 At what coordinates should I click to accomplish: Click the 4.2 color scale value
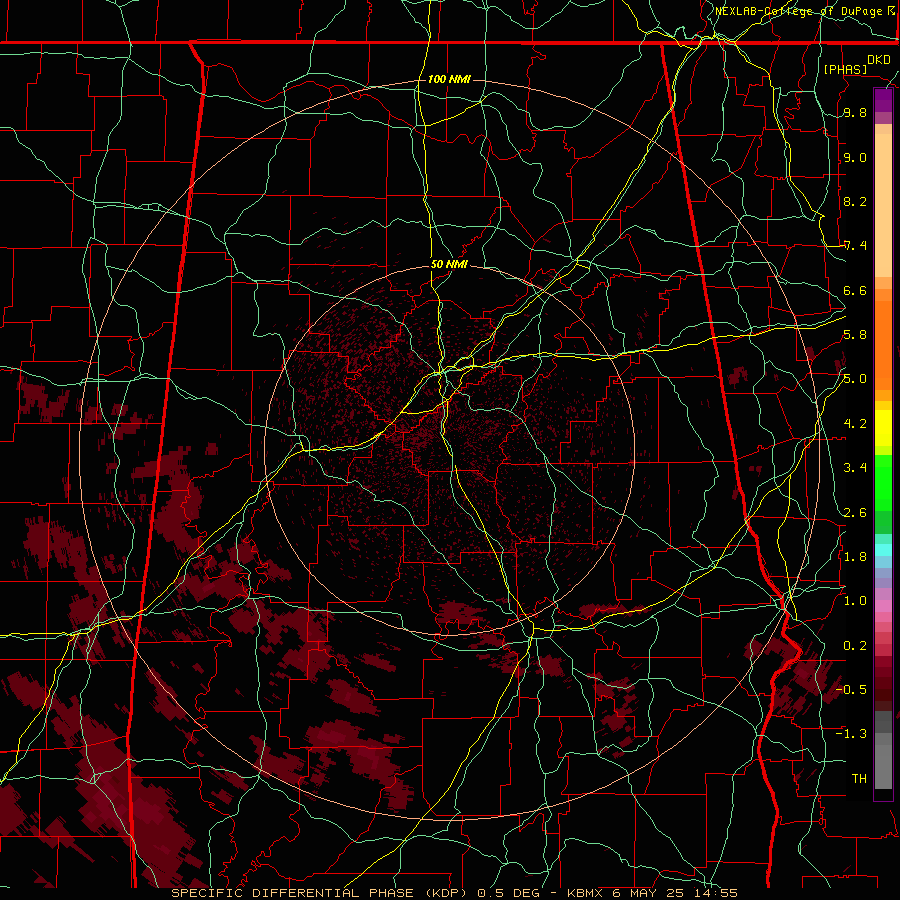[855, 424]
